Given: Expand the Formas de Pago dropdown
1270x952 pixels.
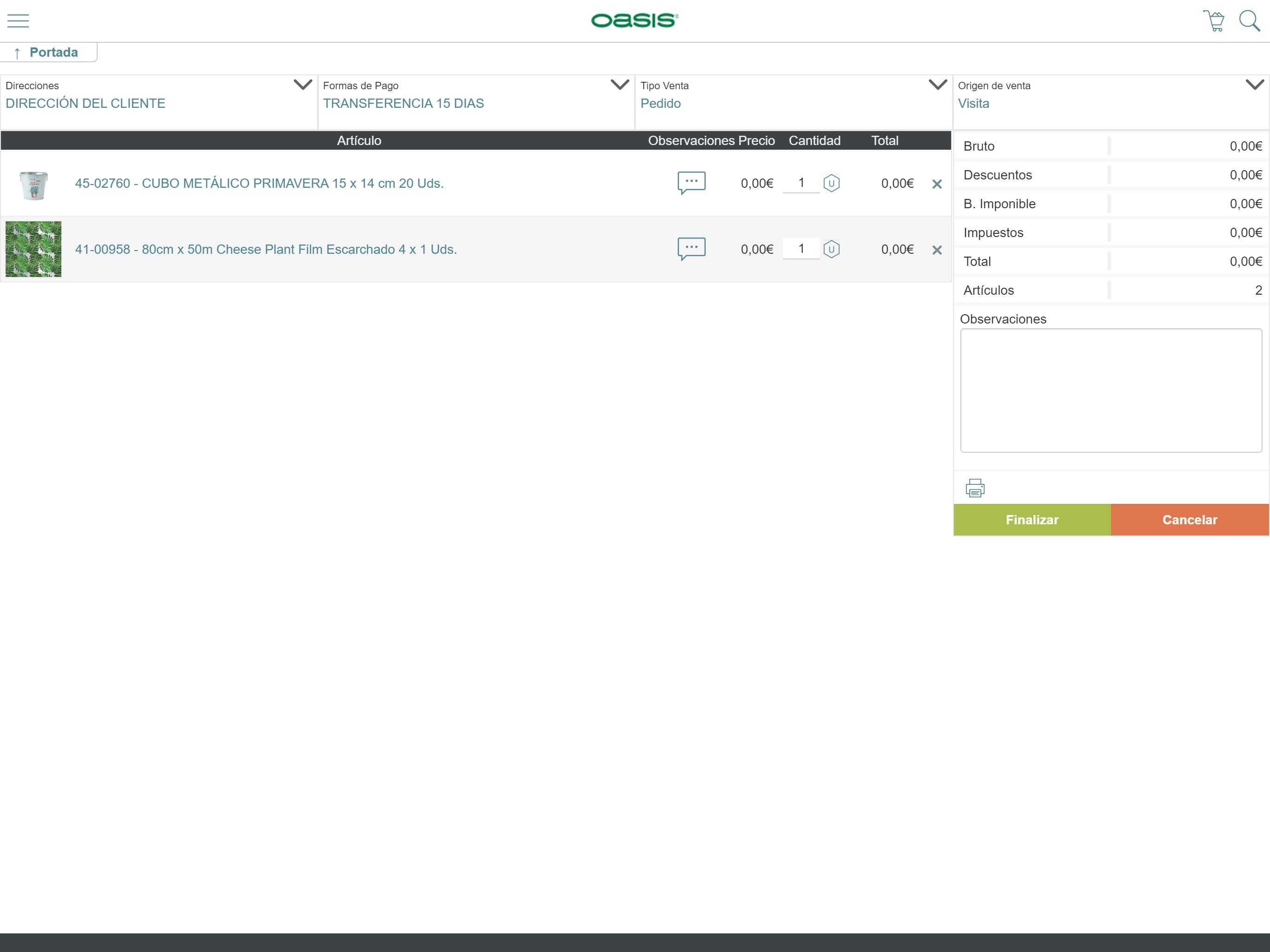Looking at the screenshot, I should click(x=620, y=85).
